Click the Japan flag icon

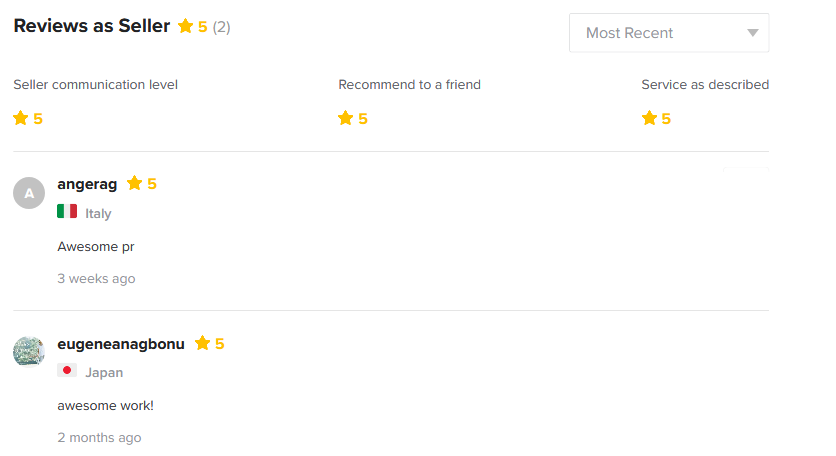click(67, 371)
